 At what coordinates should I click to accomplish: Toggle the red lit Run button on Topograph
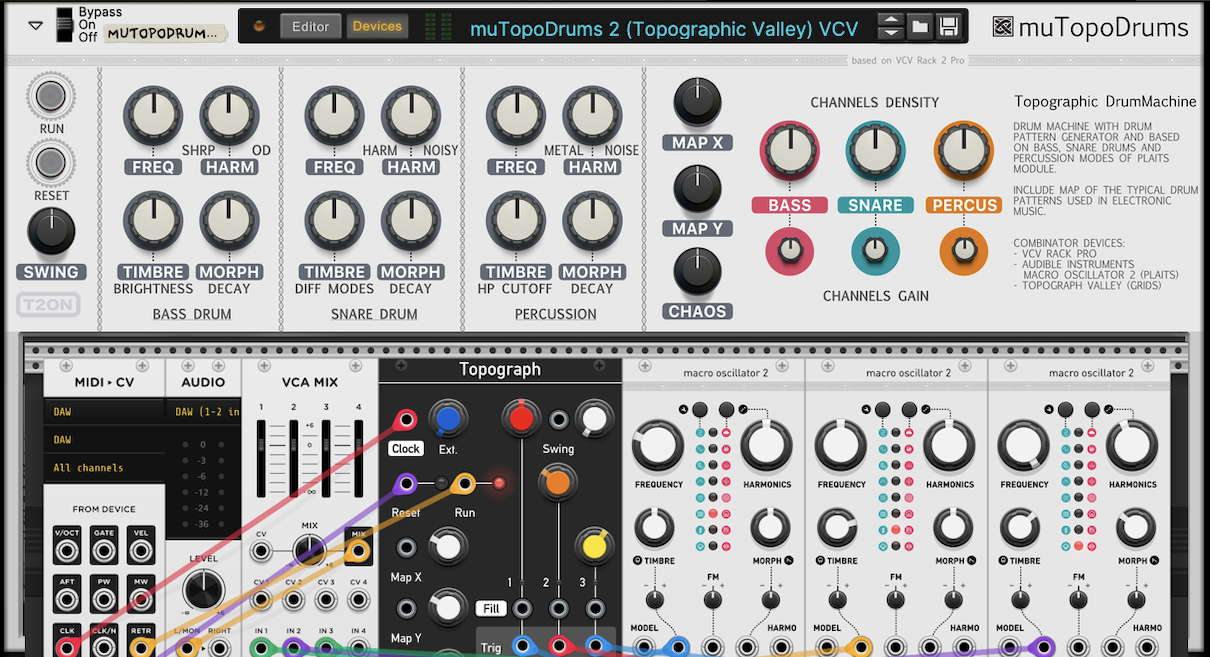coord(499,485)
